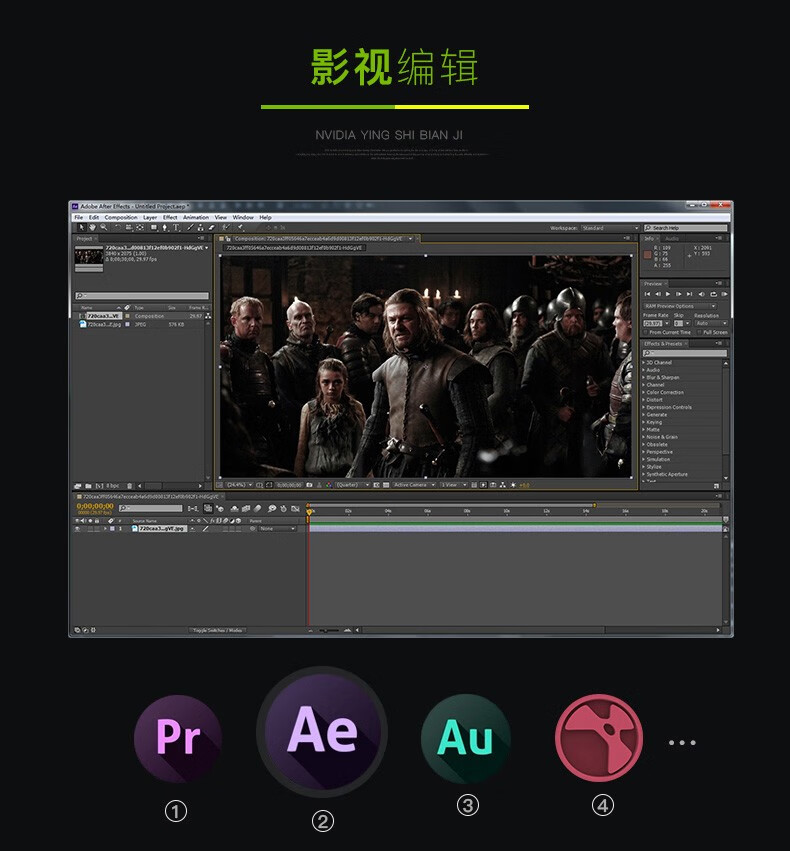Image resolution: width=790 pixels, height=851 pixels.
Task: Check the Full Screen checkbox
Action: tap(699, 332)
